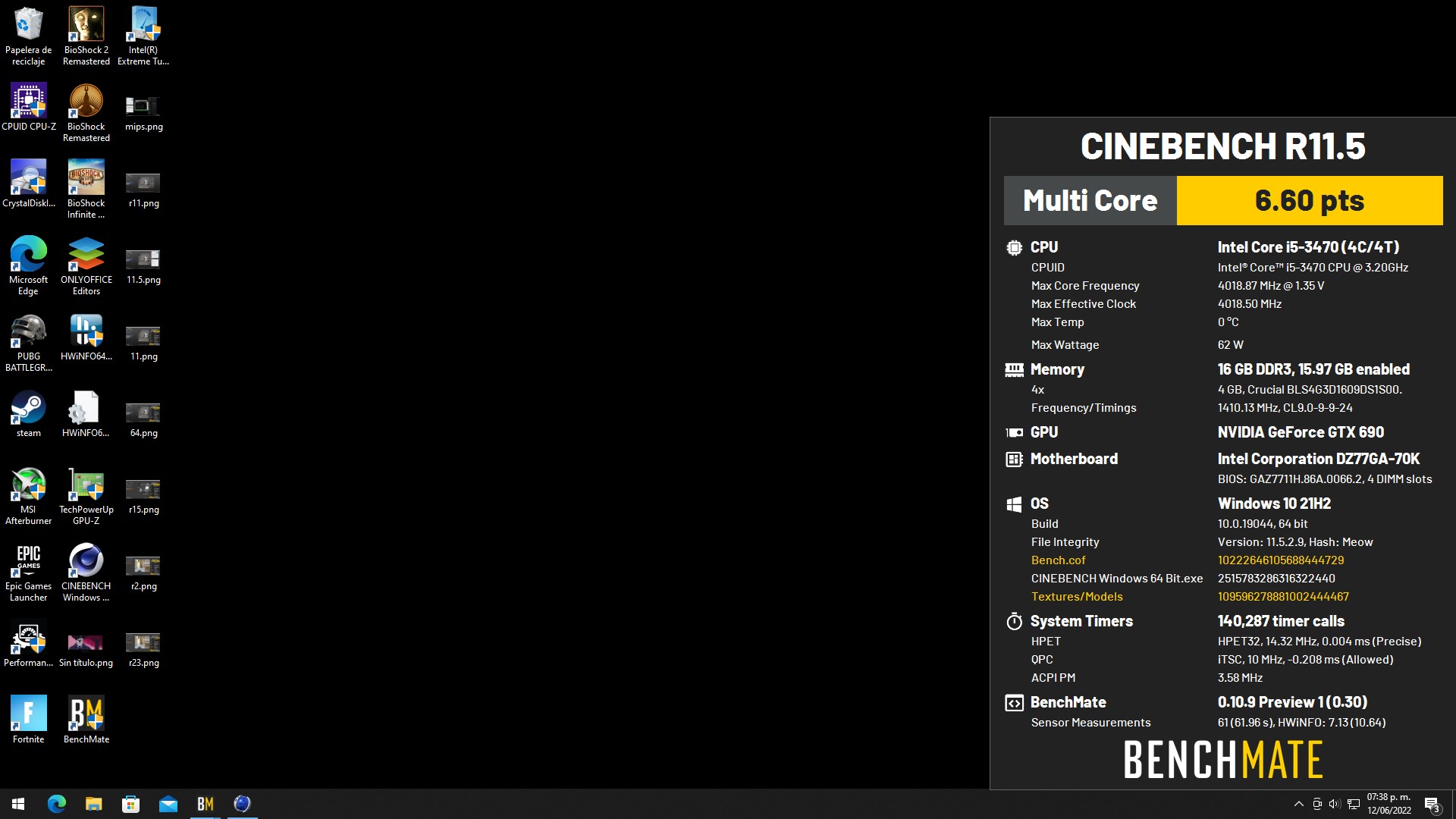1456x819 pixels.
Task: Click 140,287 timer calls value
Action: tap(1282, 621)
